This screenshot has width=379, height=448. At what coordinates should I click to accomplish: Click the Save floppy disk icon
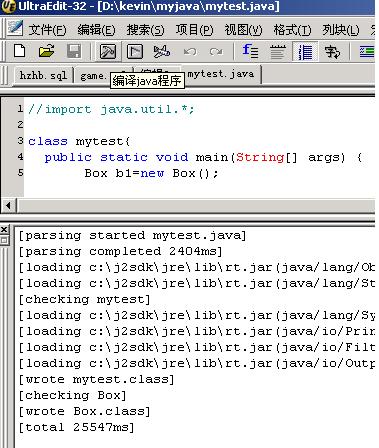[x=74, y=51]
